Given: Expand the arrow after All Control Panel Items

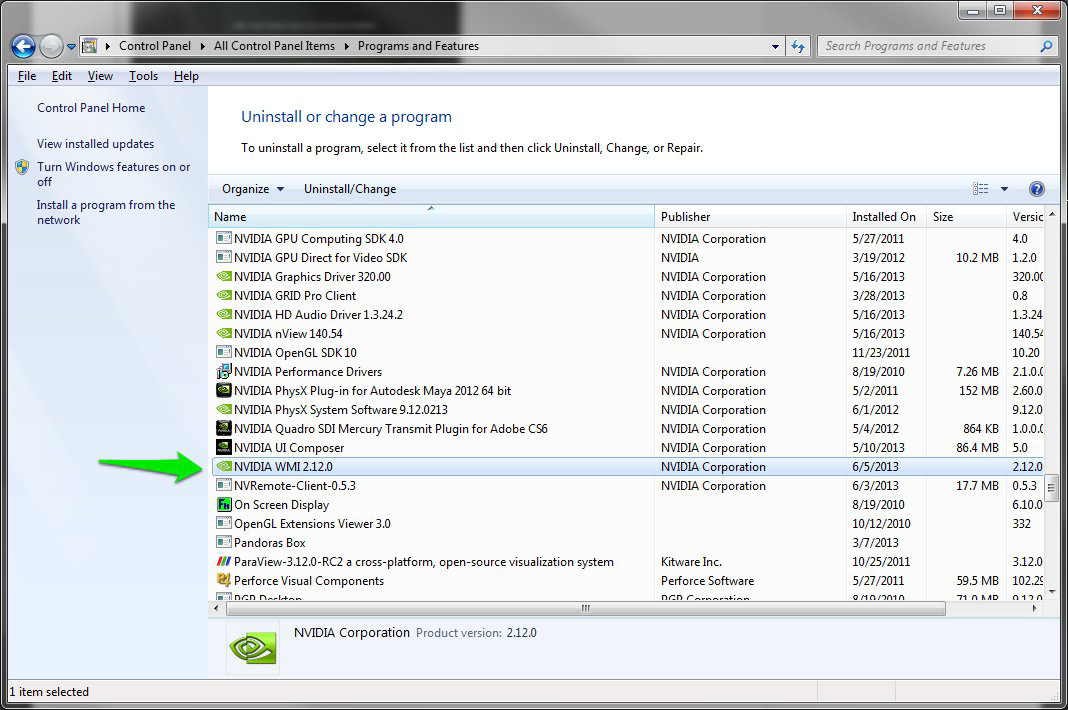Looking at the screenshot, I should click(346, 46).
